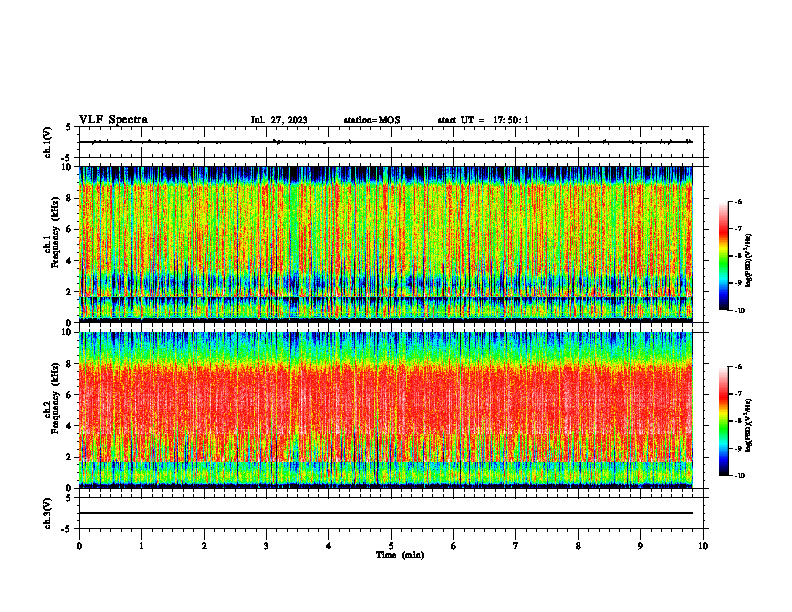Image resolution: width=792 pixels, height=612 pixels.
Task: Click the ch.2 color scale bar
Action: 723,421
